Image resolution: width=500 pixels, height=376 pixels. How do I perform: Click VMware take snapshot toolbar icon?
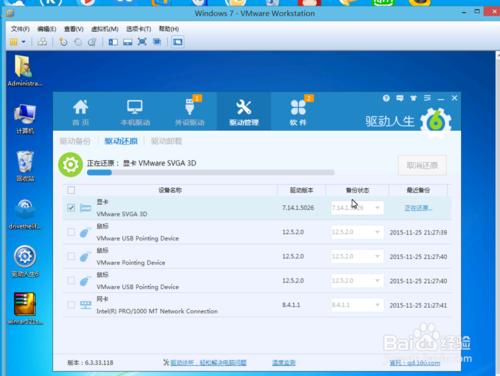point(63,42)
